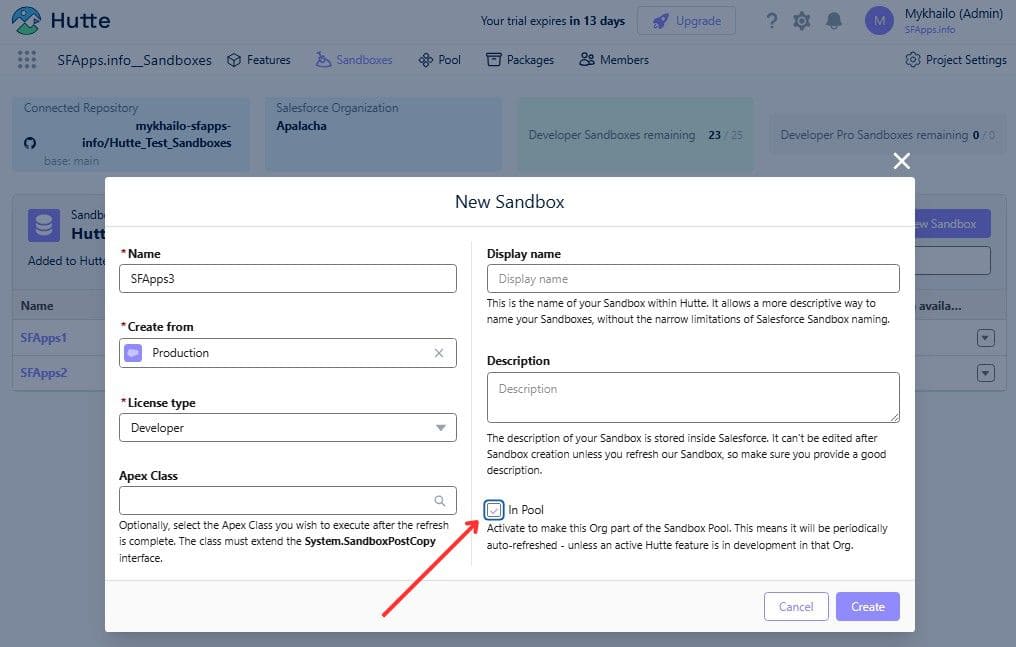Click the New Sandbox button behind the dialog
The width and height of the screenshot is (1016, 647).
[x=952, y=224]
